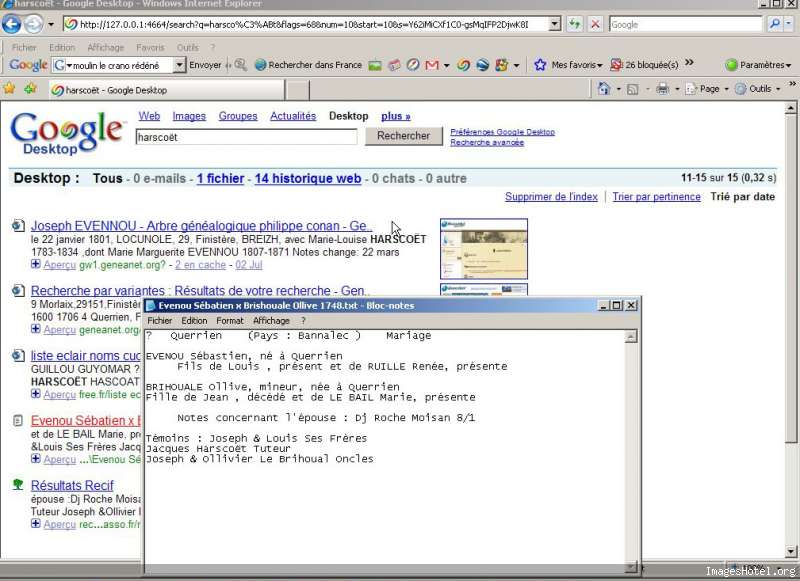Image resolution: width=800 pixels, height=581 pixels.
Task: Click the magnifier in the browser search box
Action: click(x=774, y=24)
